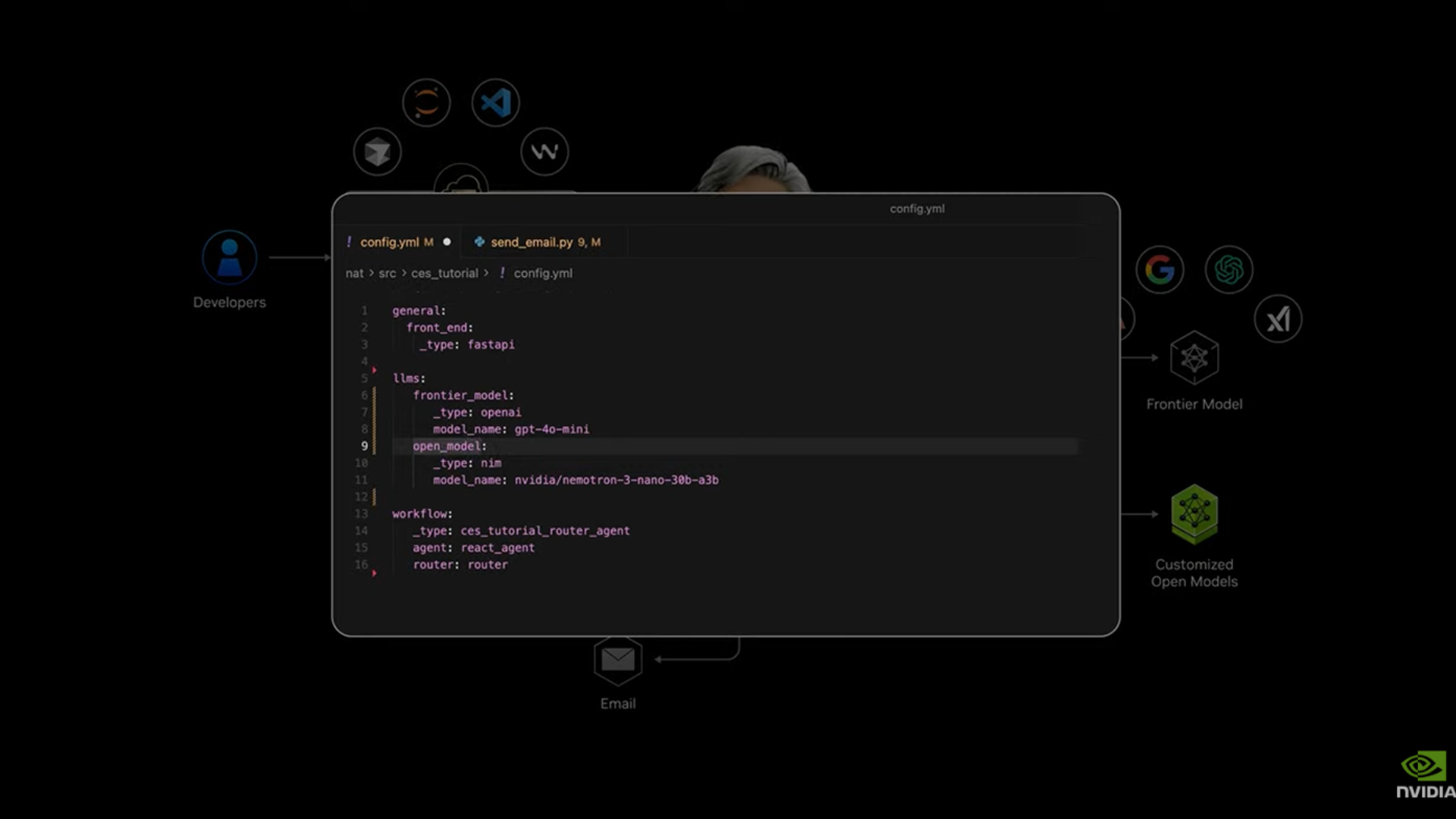Click the xAI logo icon
This screenshot has height=819, width=1456.
[1278, 319]
